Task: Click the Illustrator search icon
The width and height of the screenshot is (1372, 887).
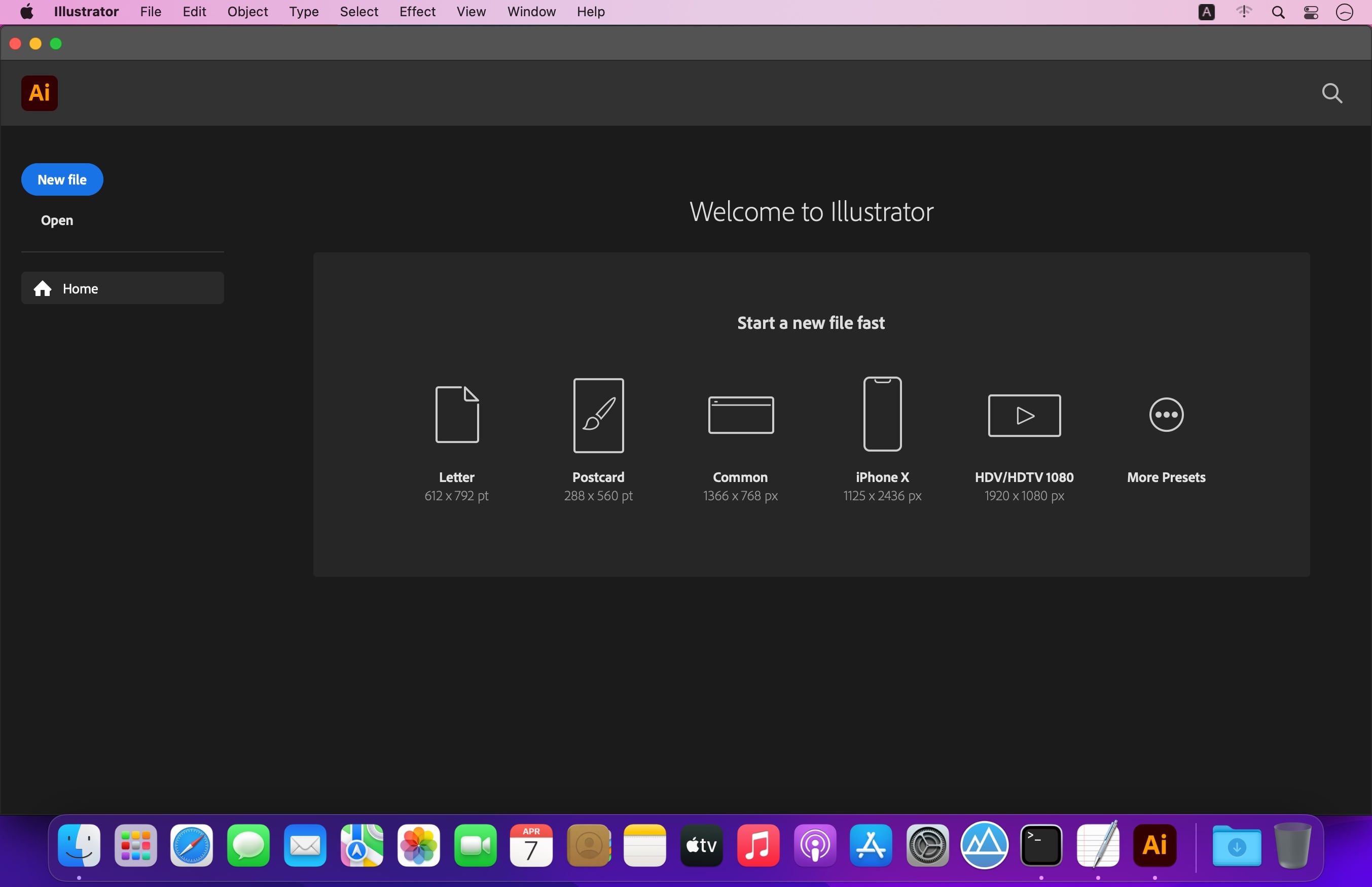Action: pyautogui.click(x=1334, y=93)
